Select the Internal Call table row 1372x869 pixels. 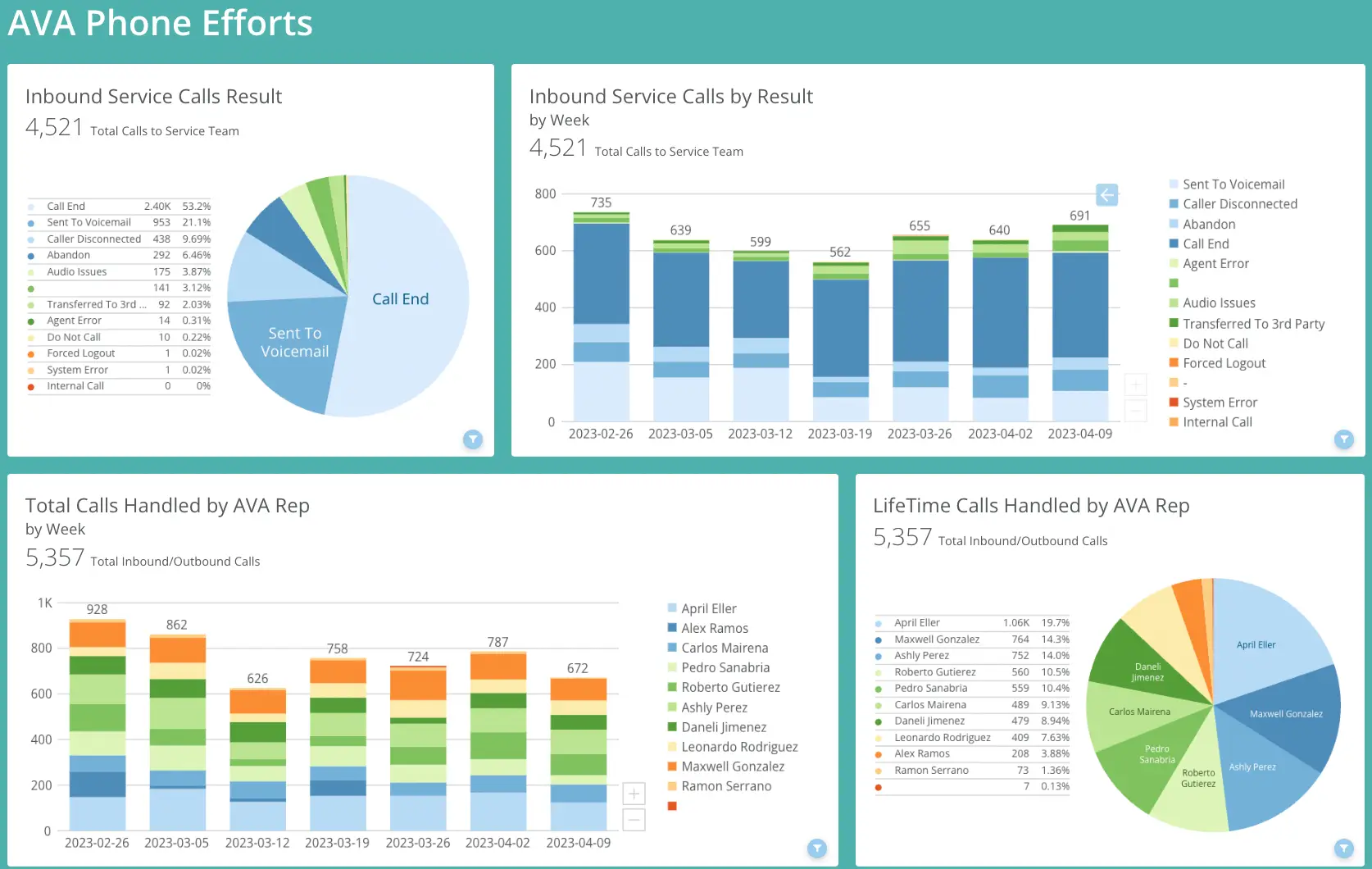(x=119, y=386)
